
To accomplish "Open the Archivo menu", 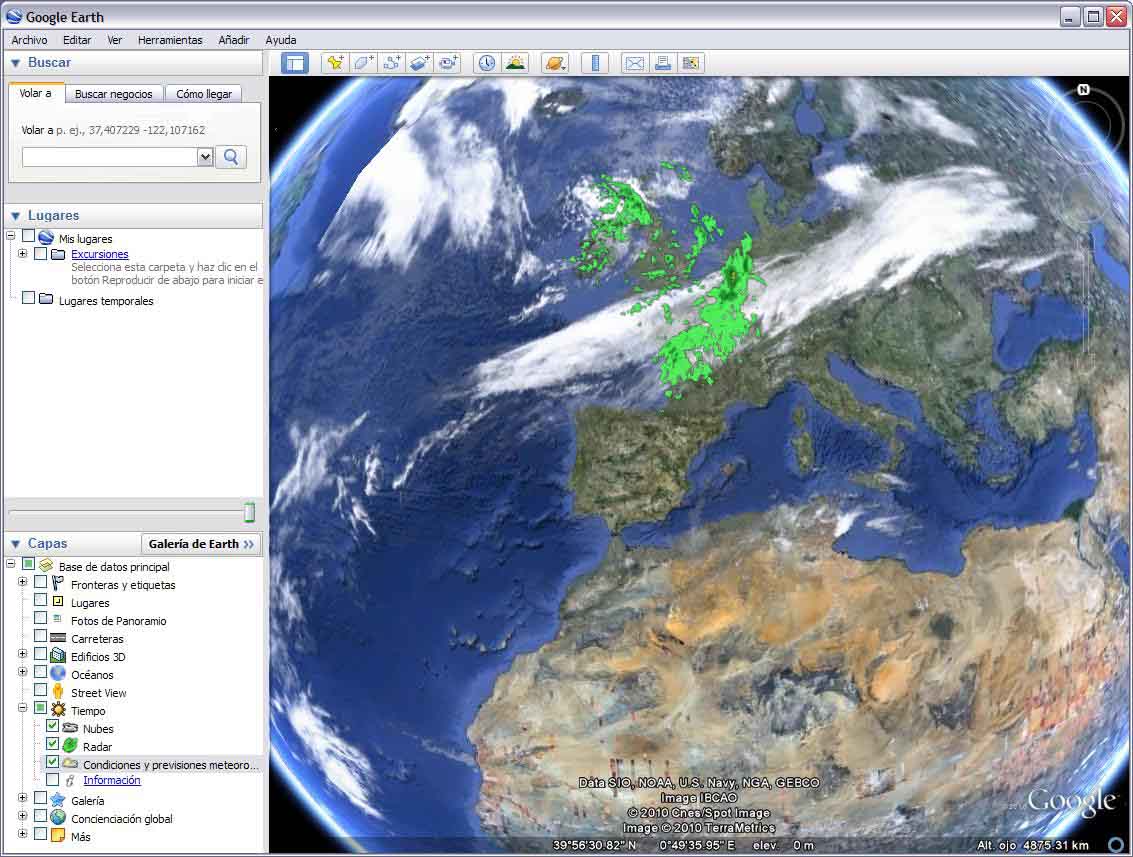I will tap(30, 40).
